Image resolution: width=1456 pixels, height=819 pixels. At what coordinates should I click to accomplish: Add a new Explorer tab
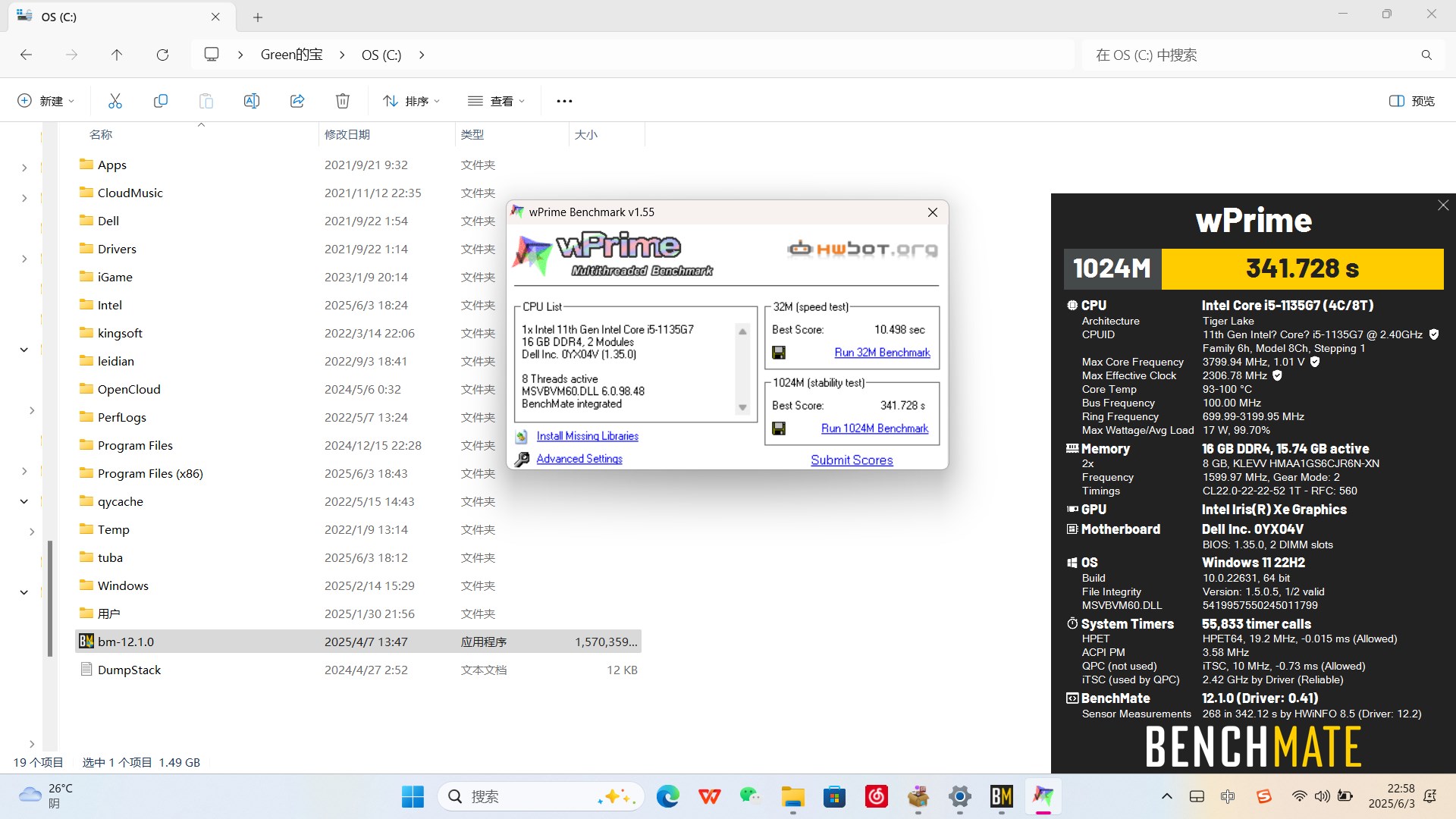click(x=258, y=17)
